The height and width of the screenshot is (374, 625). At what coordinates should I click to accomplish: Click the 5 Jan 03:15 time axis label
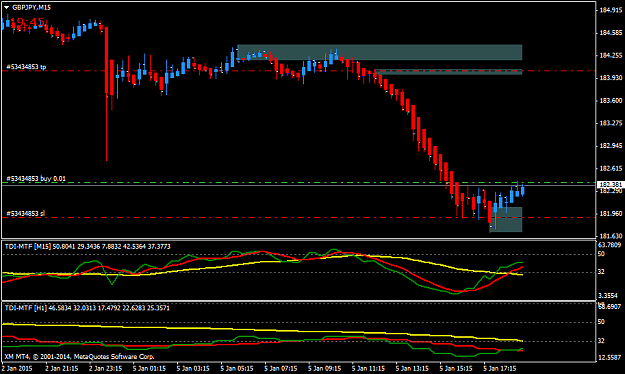[193, 368]
